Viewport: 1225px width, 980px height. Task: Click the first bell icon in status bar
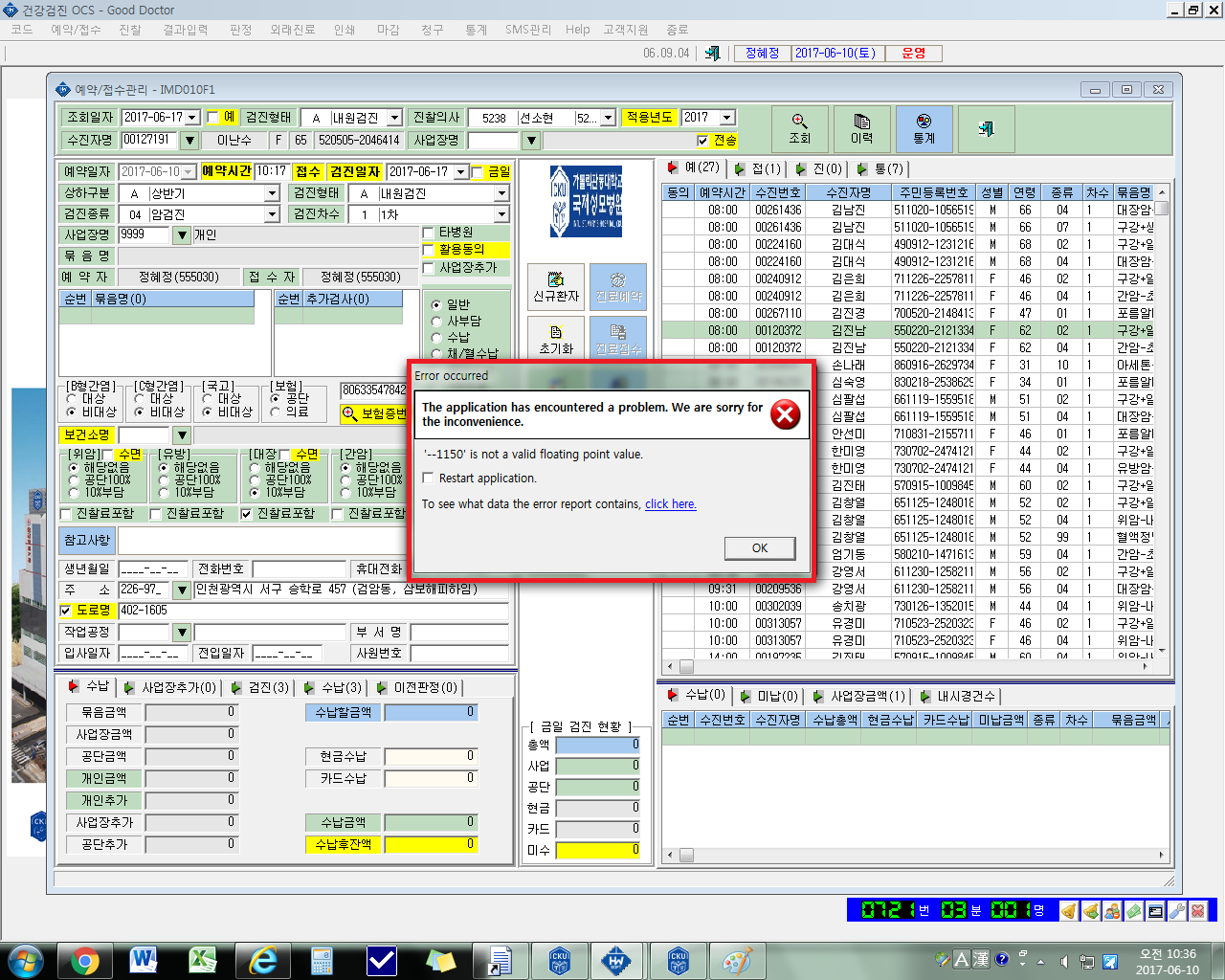tap(1068, 910)
